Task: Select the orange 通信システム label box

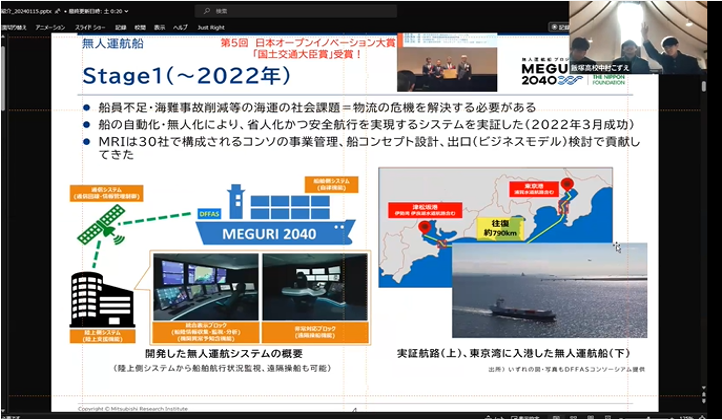Action: (106, 193)
